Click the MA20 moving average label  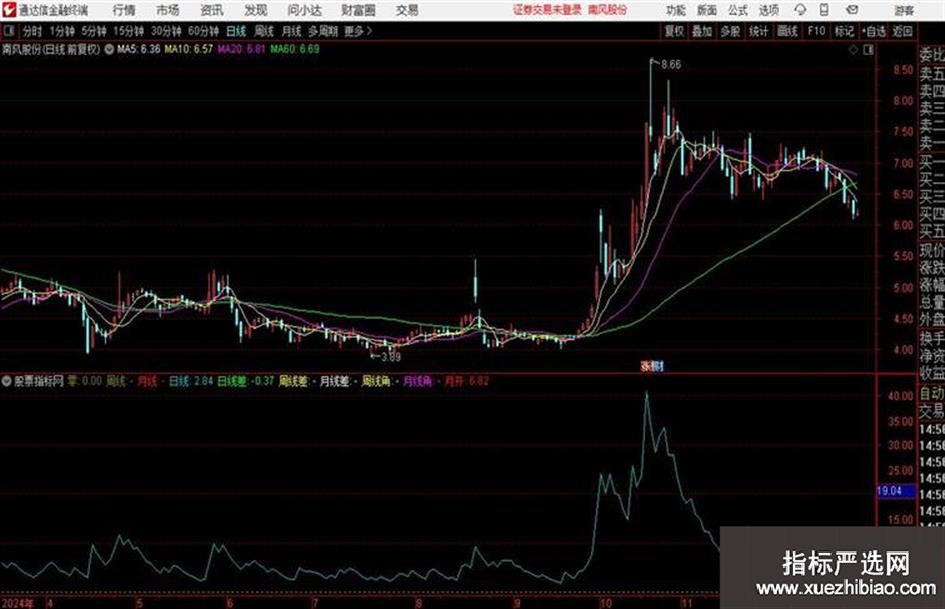tap(241, 49)
